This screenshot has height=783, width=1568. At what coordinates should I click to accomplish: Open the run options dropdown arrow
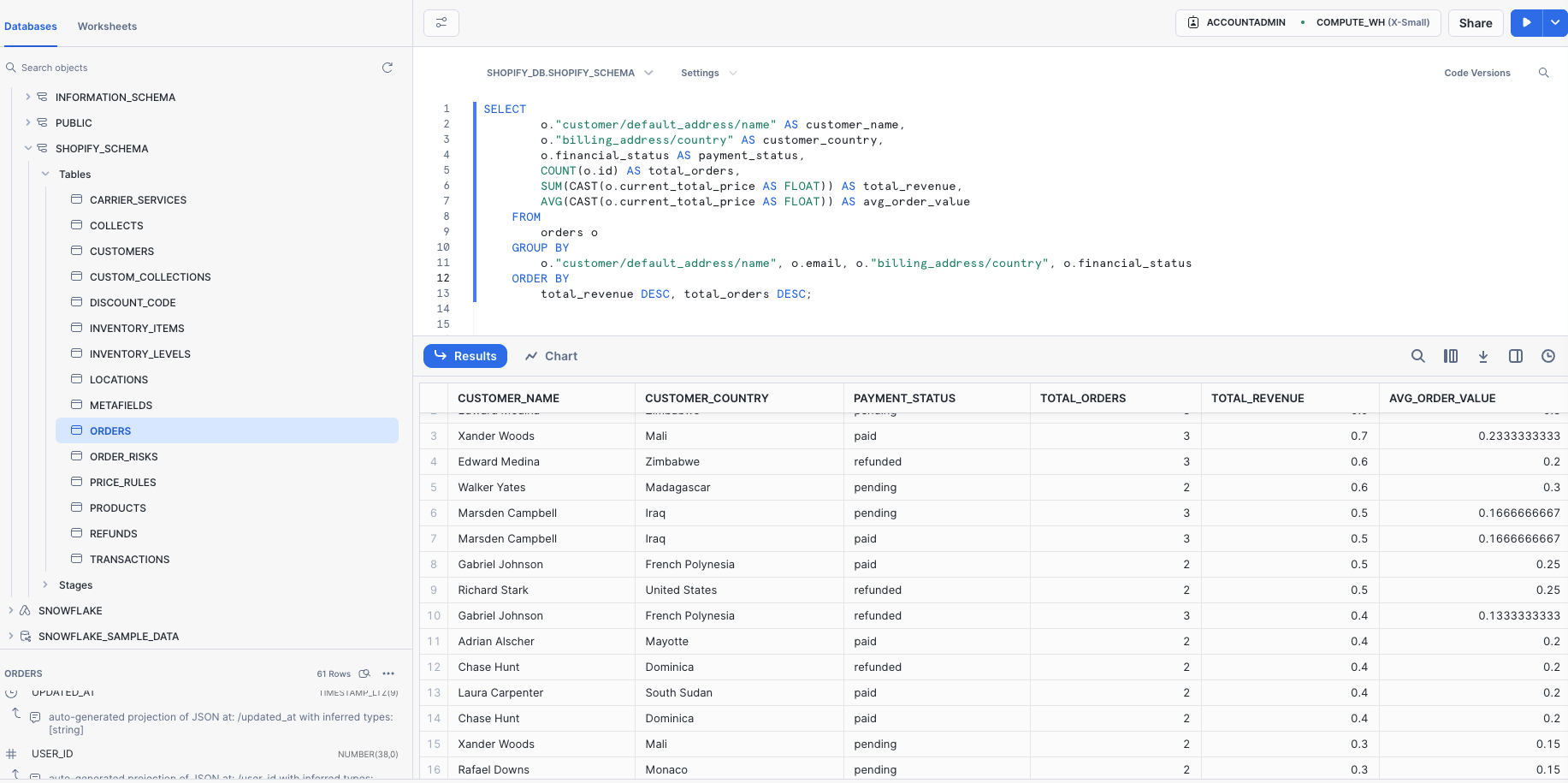pyautogui.click(x=1555, y=23)
